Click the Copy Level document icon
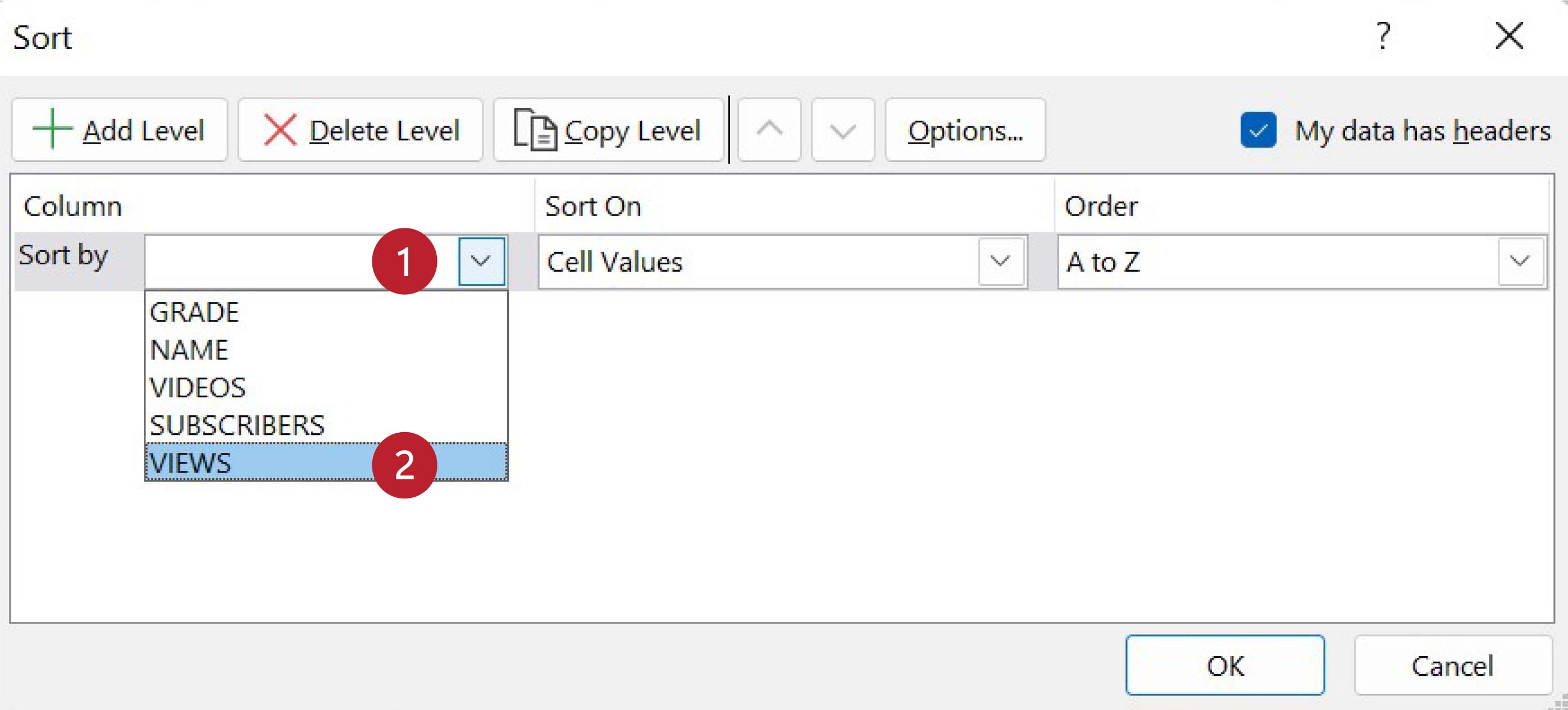Screen dimensions: 1568x710 [x=535, y=130]
